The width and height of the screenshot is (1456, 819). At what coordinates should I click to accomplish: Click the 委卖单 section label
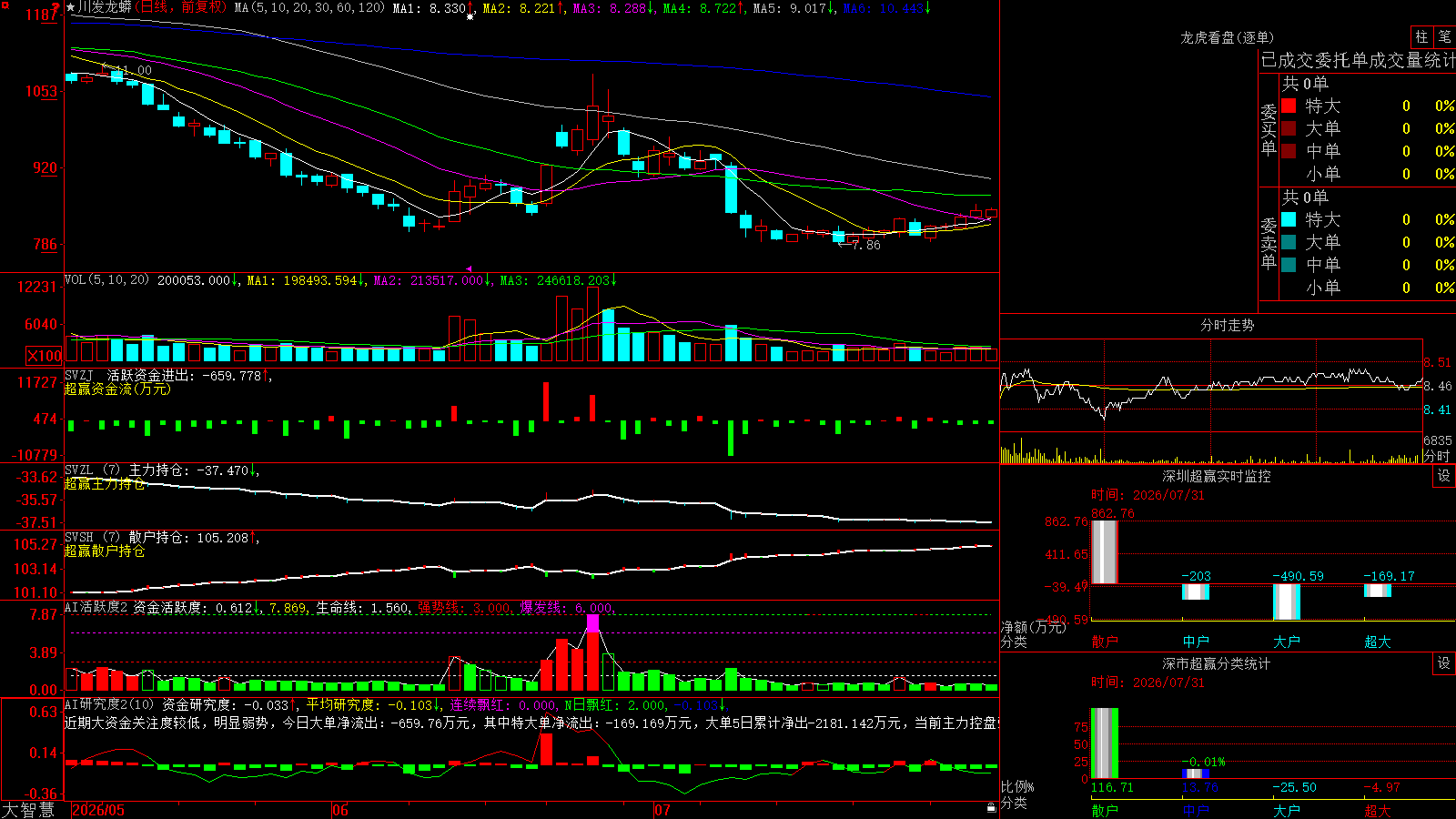click(1269, 243)
